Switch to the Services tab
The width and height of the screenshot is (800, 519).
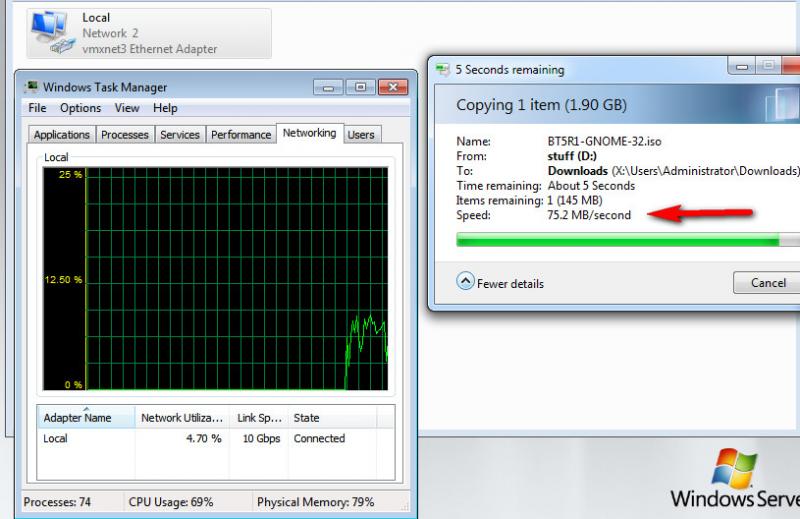[x=180, y=135]
